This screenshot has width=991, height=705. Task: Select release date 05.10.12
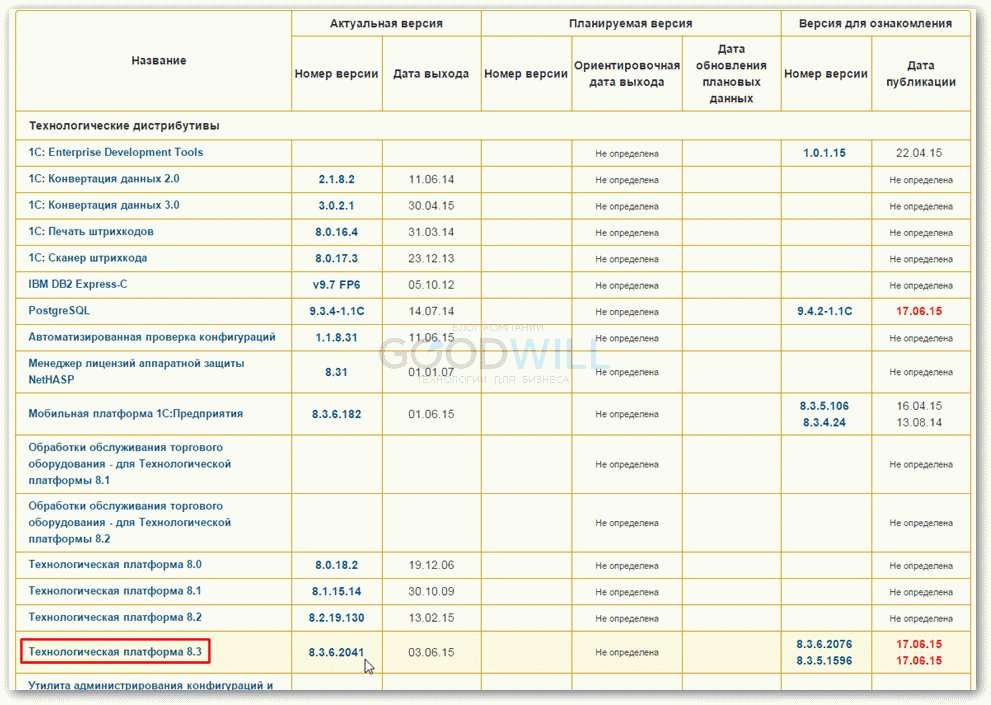pos(431,285)
